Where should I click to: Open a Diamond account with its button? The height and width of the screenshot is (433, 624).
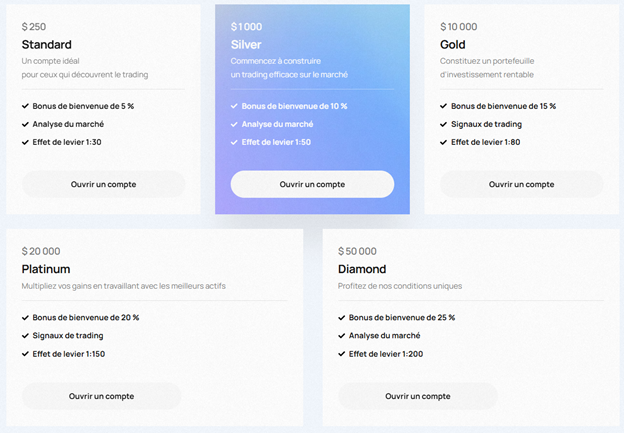point(417,396)
